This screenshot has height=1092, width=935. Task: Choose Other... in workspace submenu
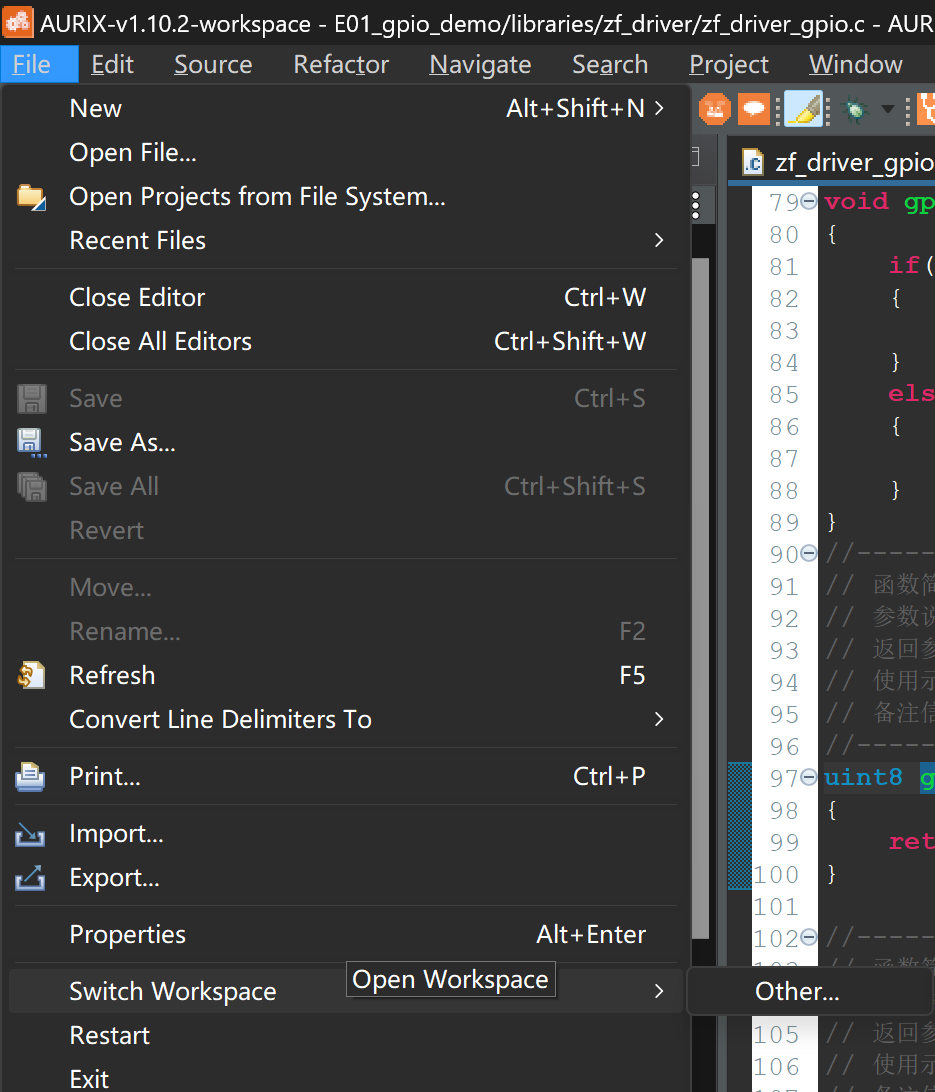point(811,991)
